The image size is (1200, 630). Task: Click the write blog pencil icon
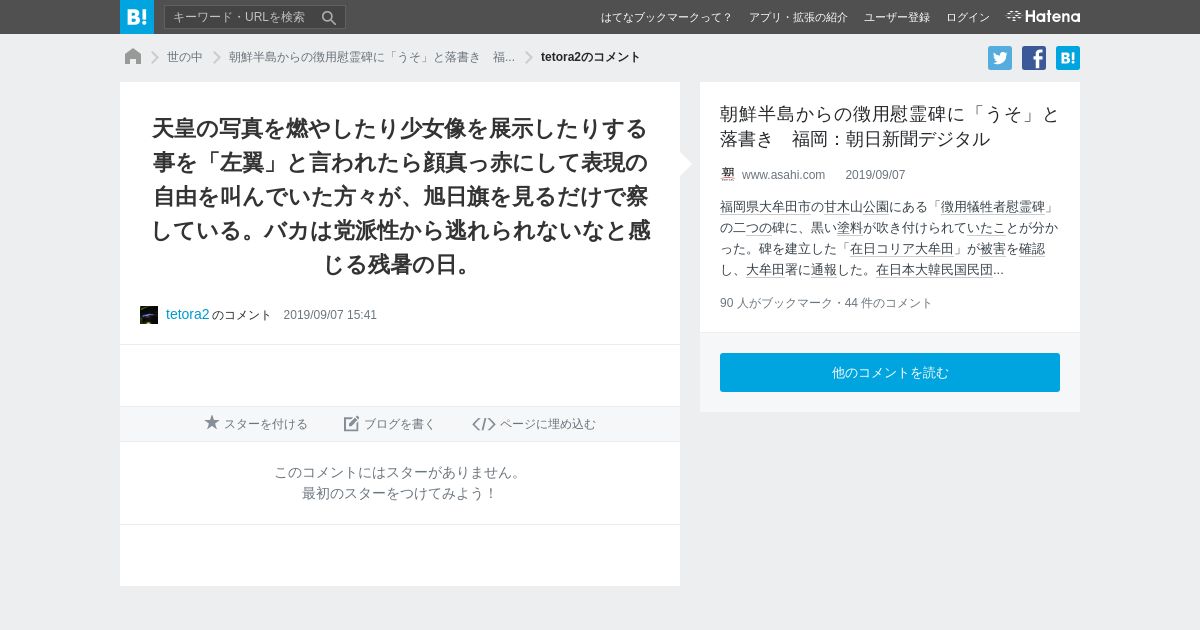(x=351, y=424)
